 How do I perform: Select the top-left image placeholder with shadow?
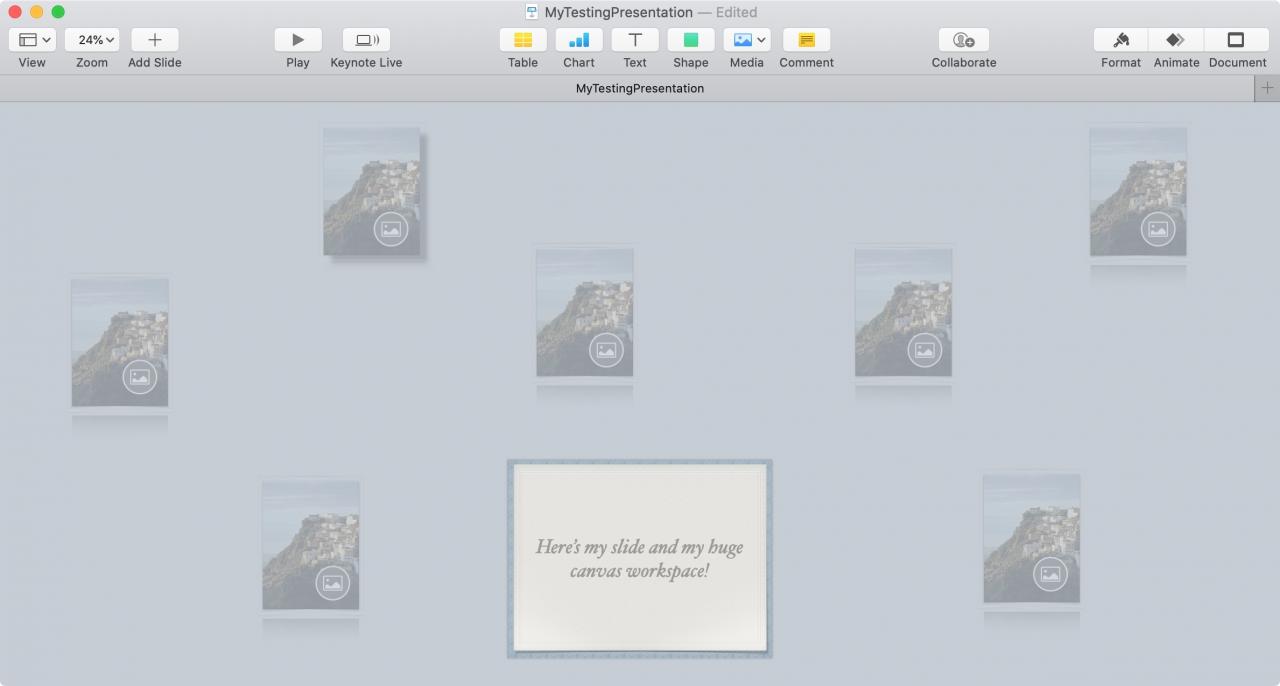[x=372, y=191]
